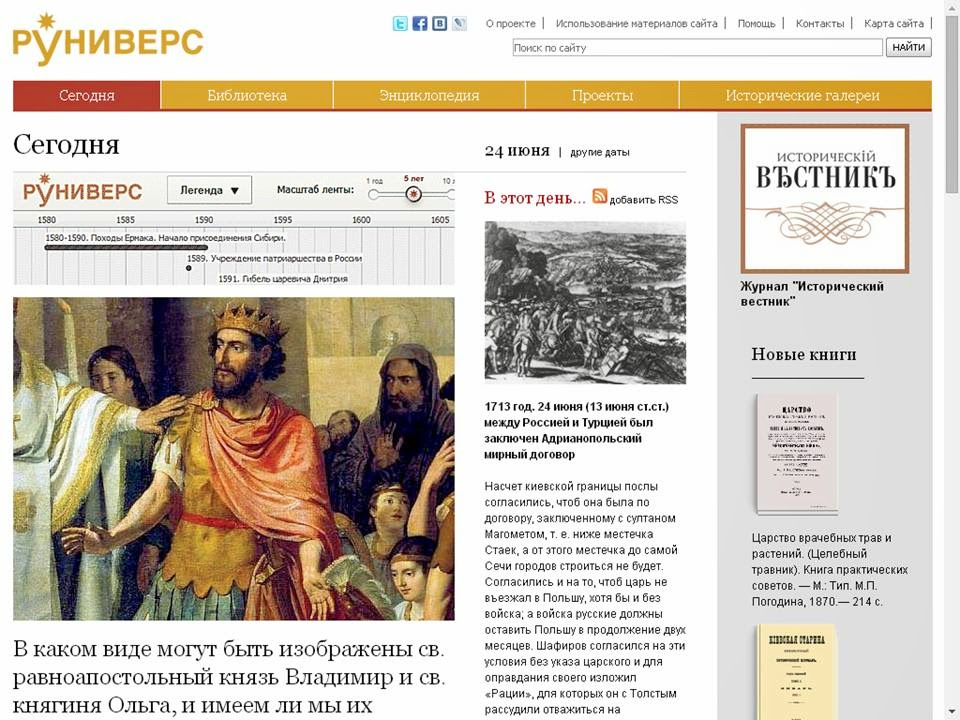Go to the Руниверс logo in the page header
This screenshot has height=720, width=960.
(108, 40)
